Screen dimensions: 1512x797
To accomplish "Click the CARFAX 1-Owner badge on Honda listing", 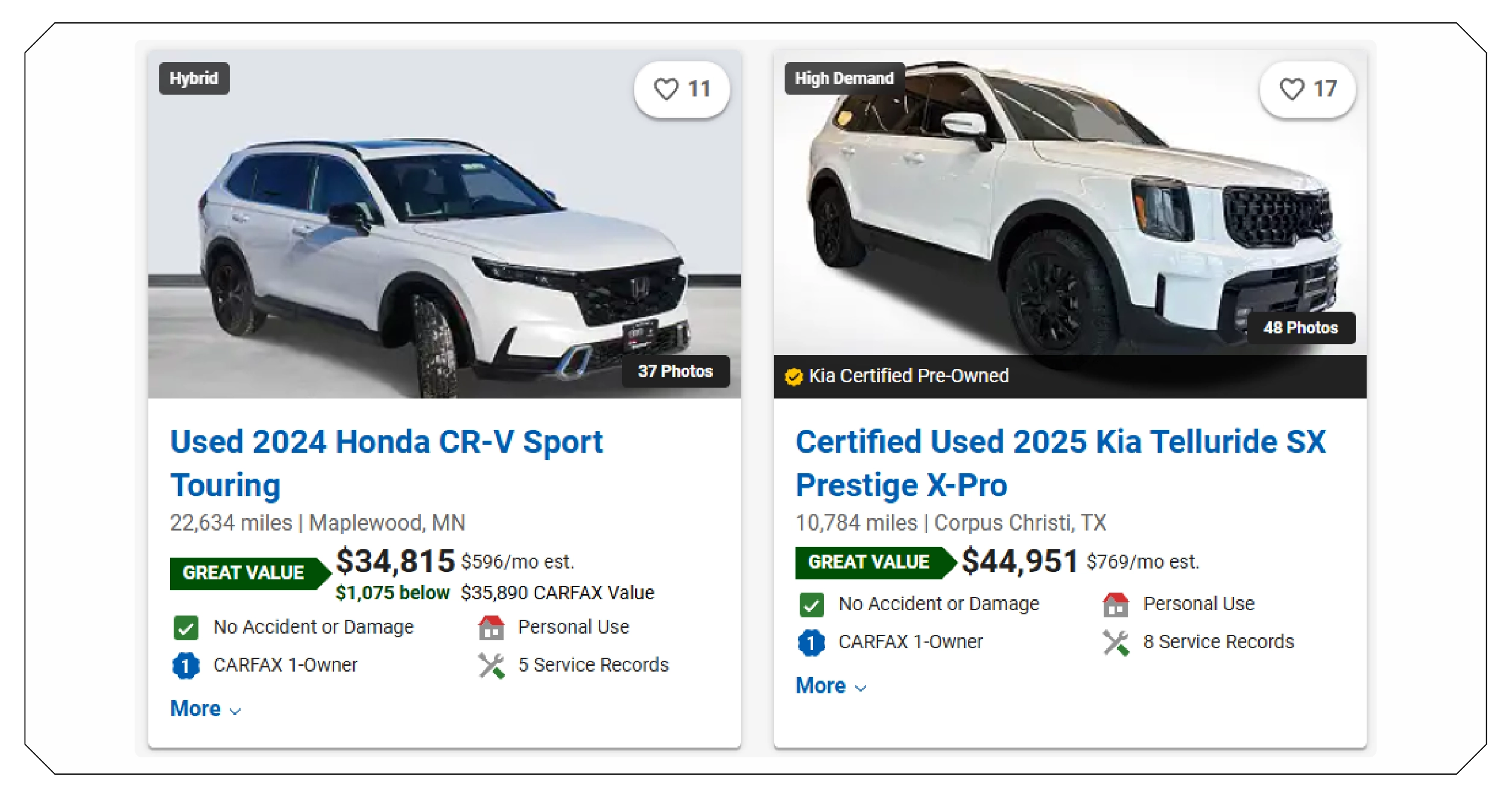I will pos(185,665).
